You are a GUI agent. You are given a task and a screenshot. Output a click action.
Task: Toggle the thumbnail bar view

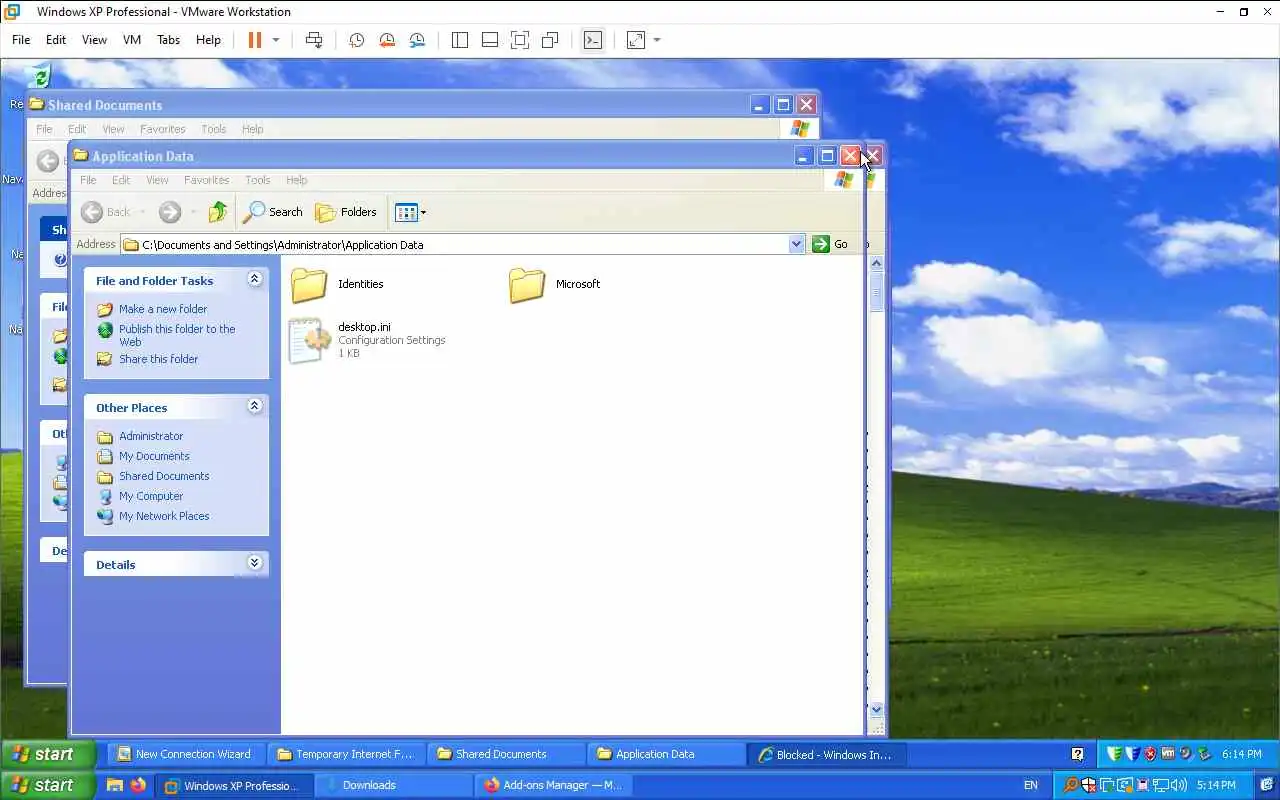(490, 40)
